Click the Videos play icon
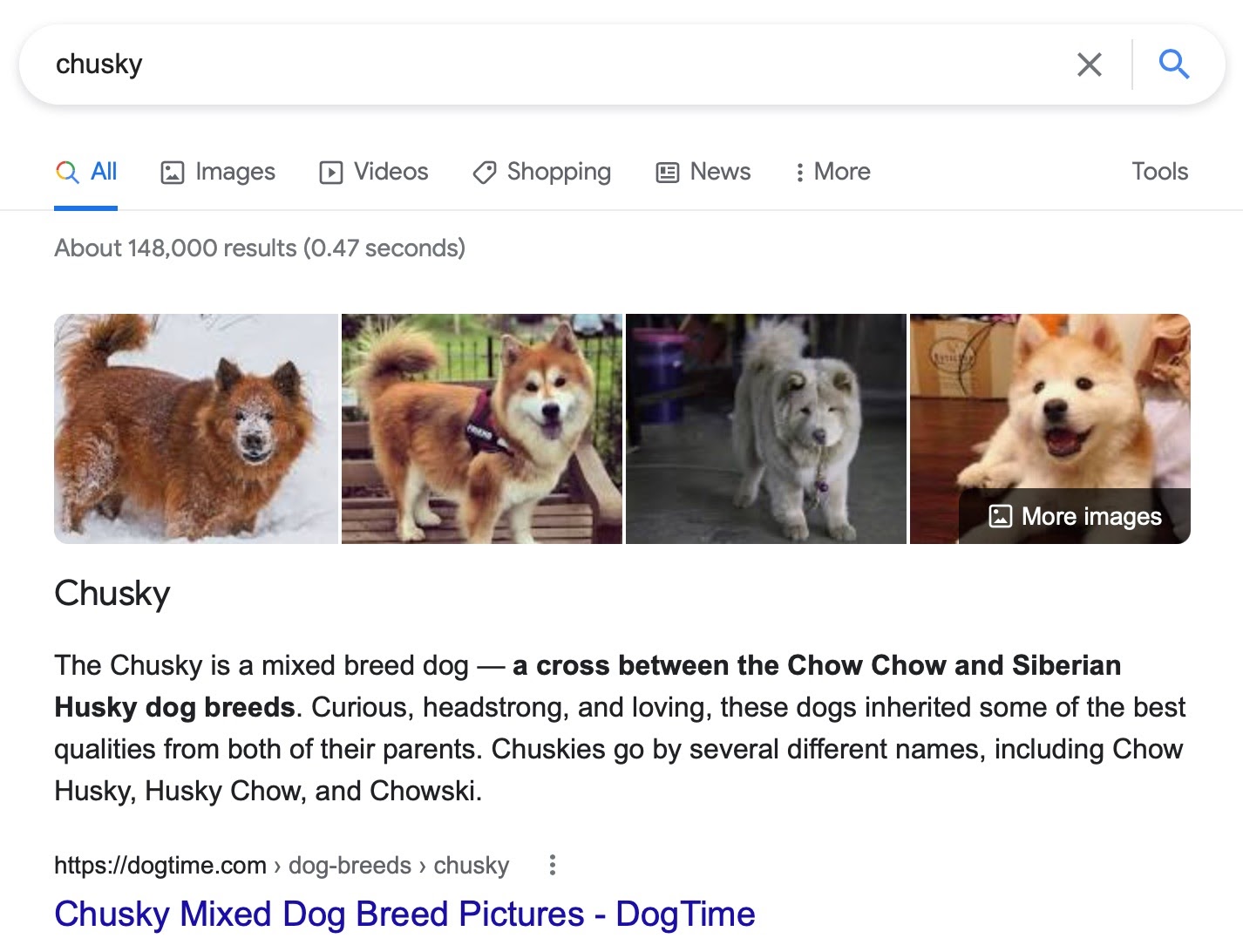Image resolution: width=1243 pixels, height=952 pixels. [330, 172]
